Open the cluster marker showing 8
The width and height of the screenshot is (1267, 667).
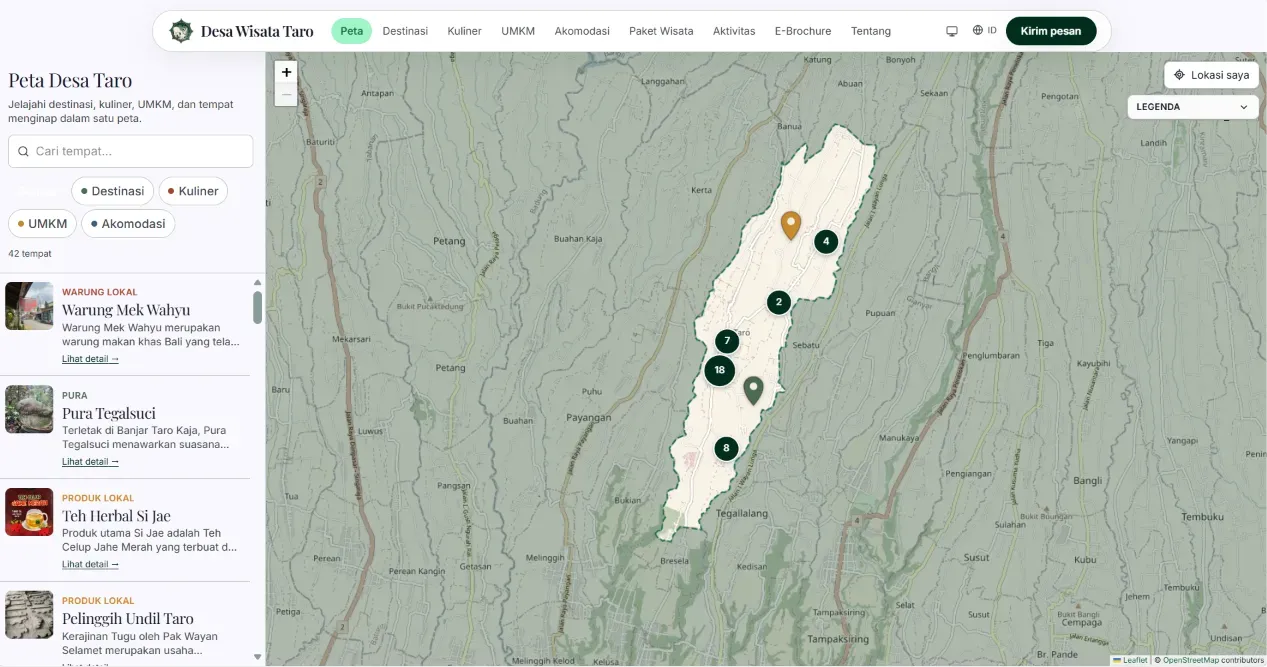(726, 448)
